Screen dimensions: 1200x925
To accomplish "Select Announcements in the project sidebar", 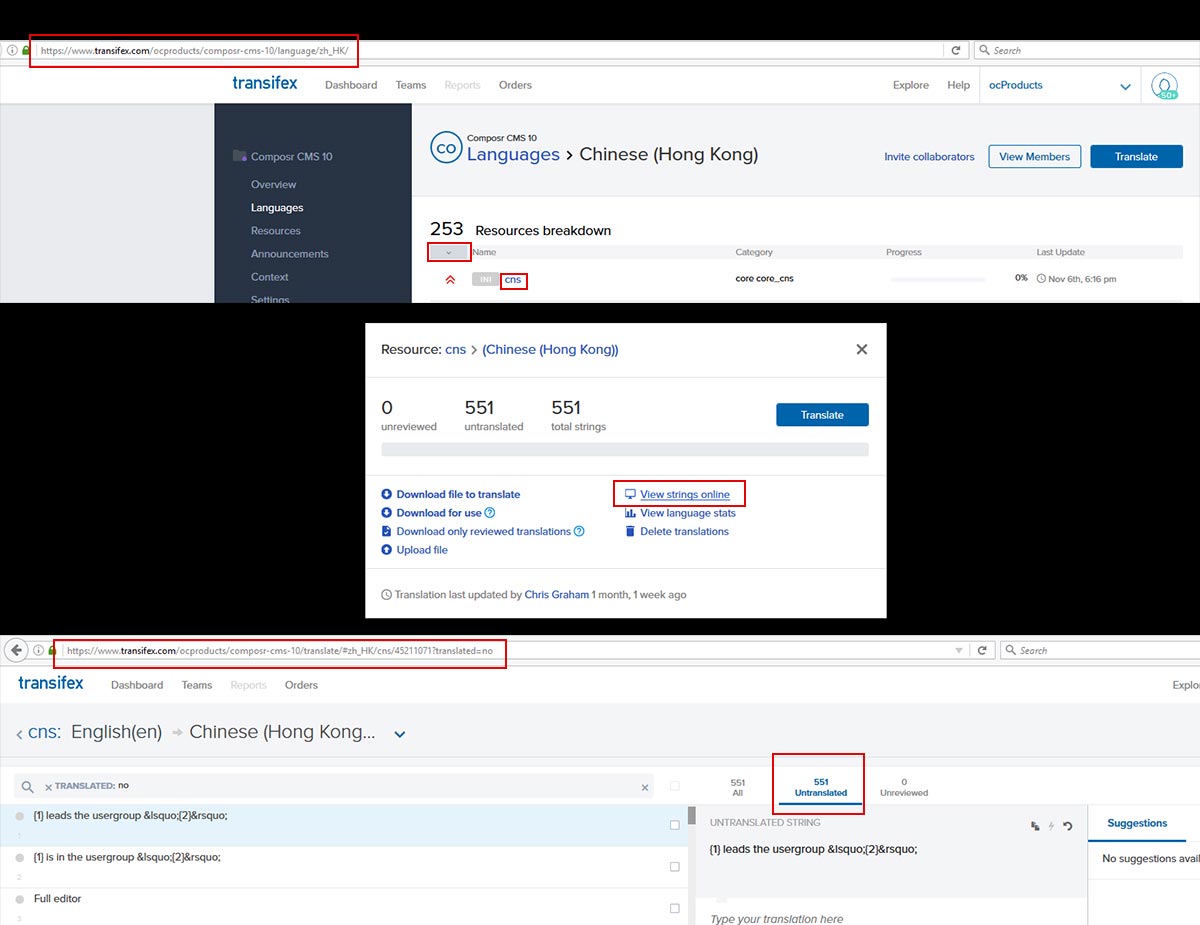I will click(290, 254).
